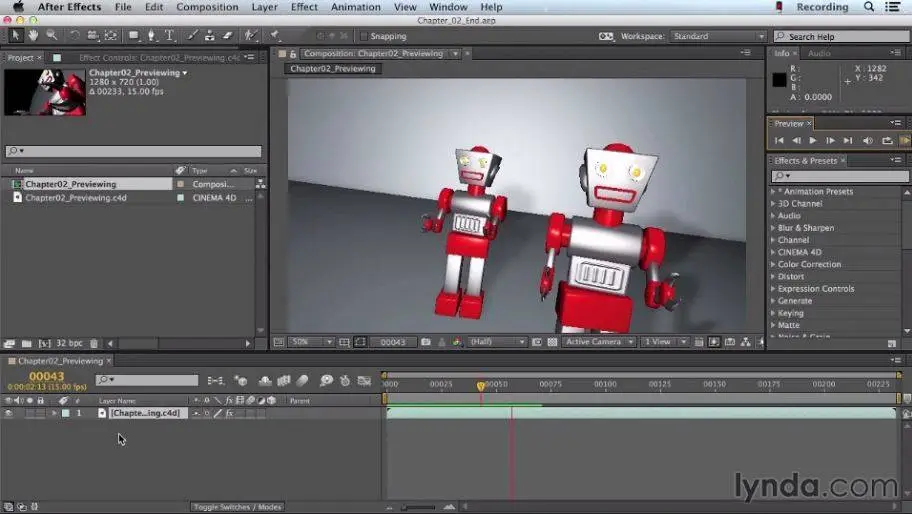Switch to the Audio panel tab
The height and width of the screenshot is (514, 912).
pos(819,53)
